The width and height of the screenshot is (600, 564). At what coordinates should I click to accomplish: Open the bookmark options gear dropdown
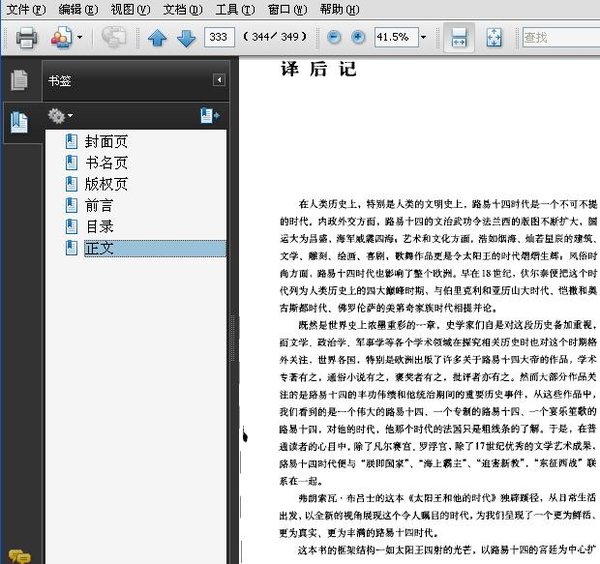[60, 117]
